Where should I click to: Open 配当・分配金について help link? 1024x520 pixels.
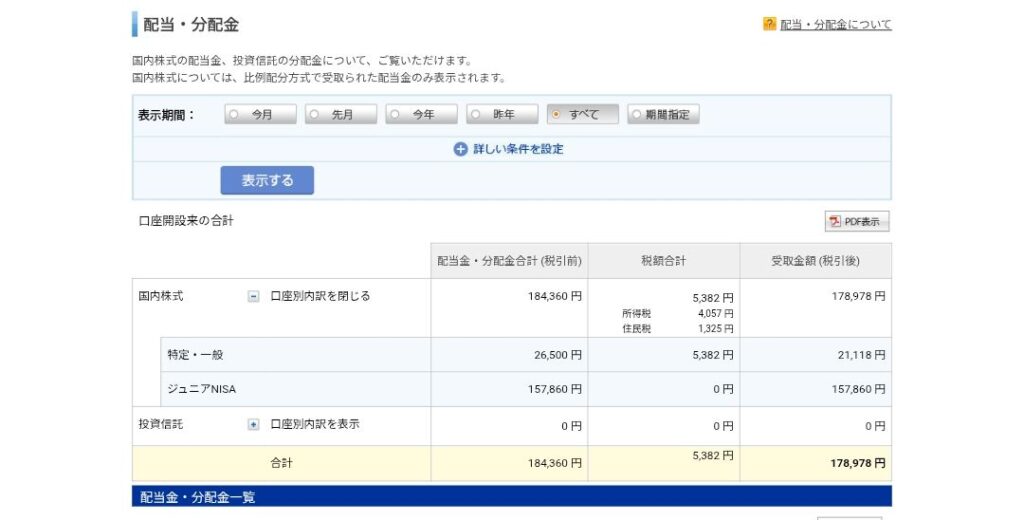835,25
